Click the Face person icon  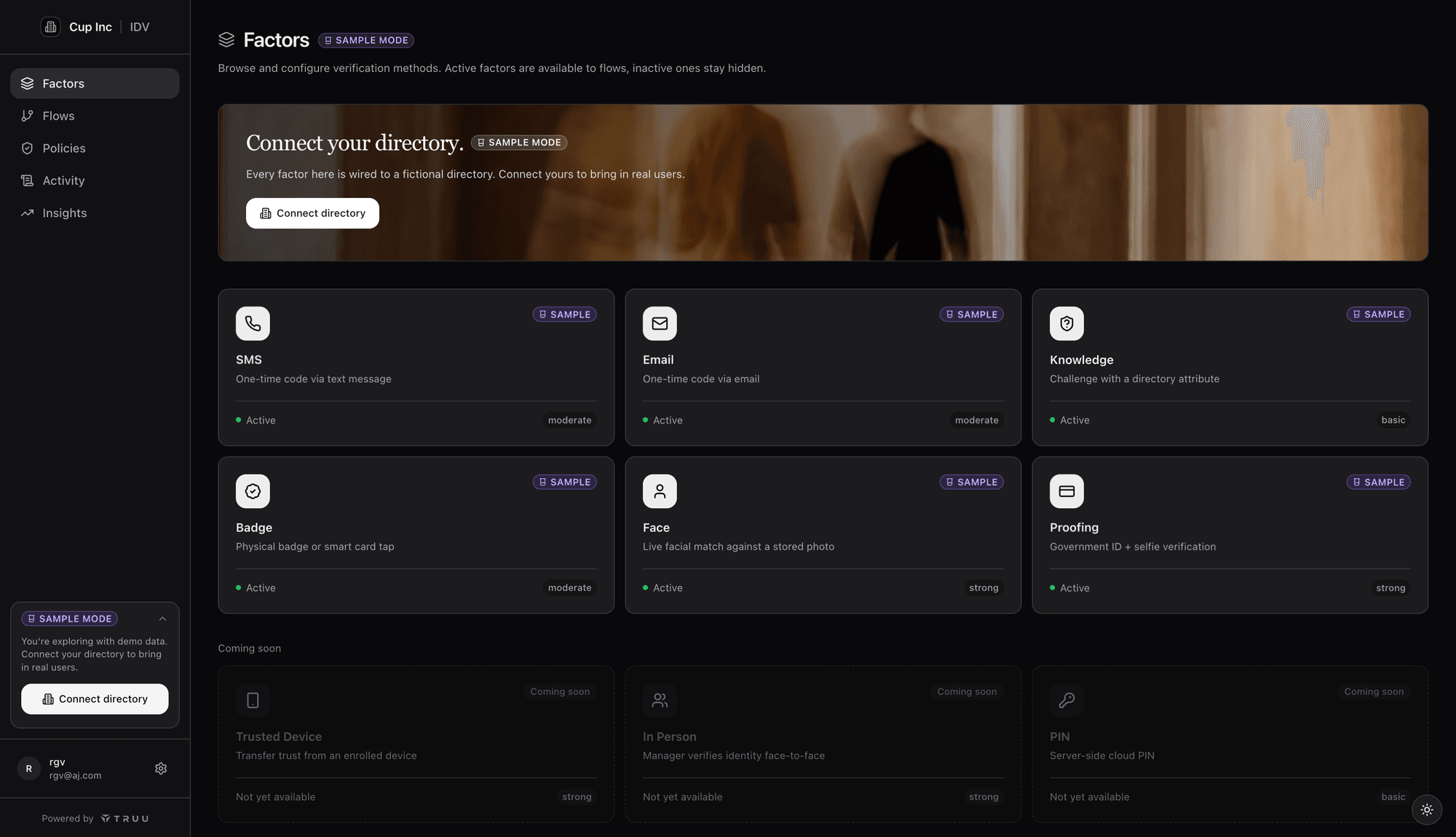(x=660, y=491)
